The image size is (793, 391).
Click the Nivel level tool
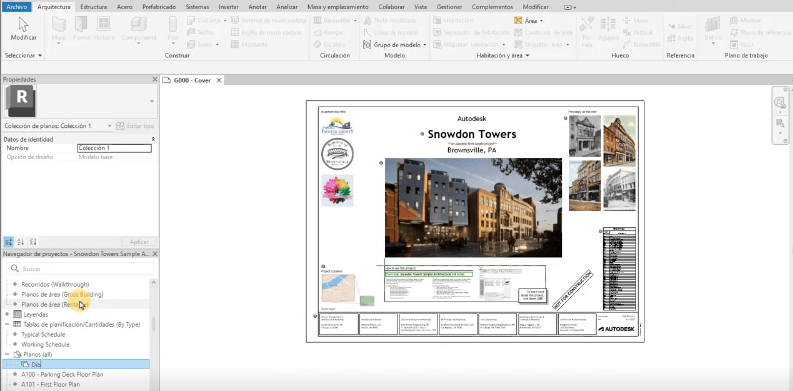(680, 26)
